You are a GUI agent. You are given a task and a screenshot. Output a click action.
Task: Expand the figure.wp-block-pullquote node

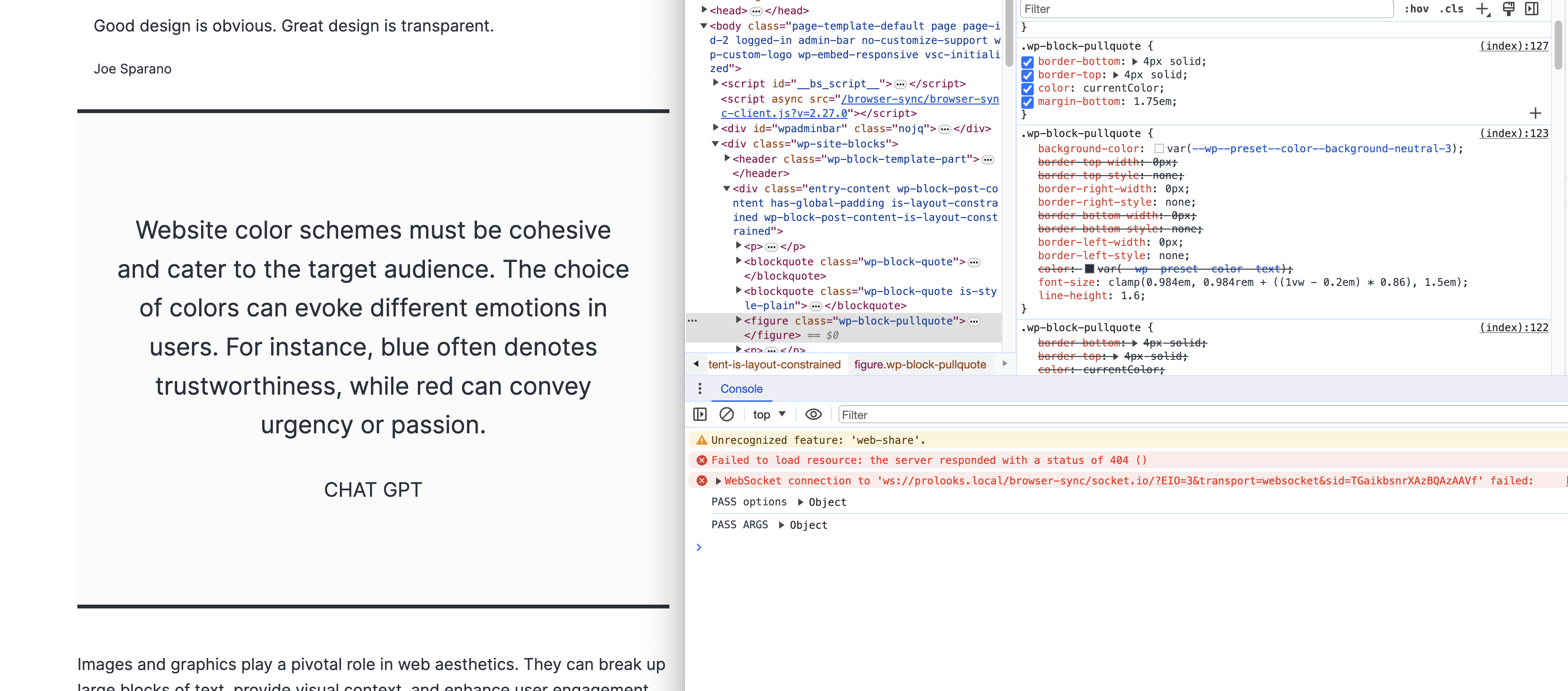tap(738, 321)
